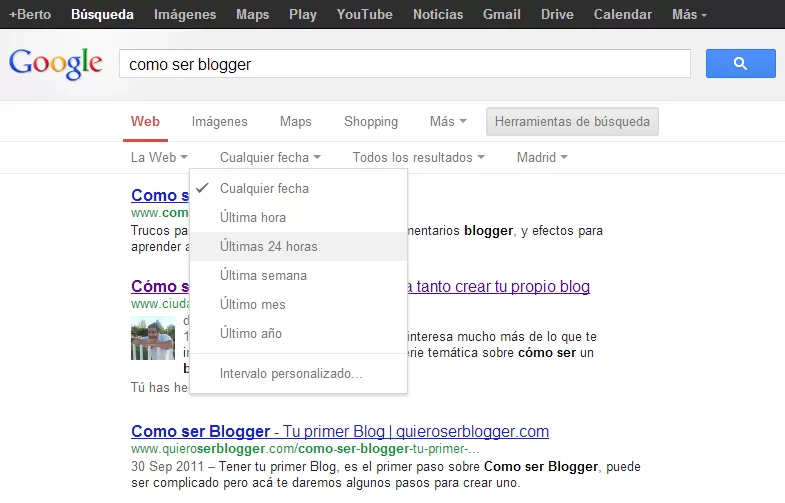Screen dimensions: 785x503
Task: Switch to the Maps results tab
Action: click(x=295, y=122)
